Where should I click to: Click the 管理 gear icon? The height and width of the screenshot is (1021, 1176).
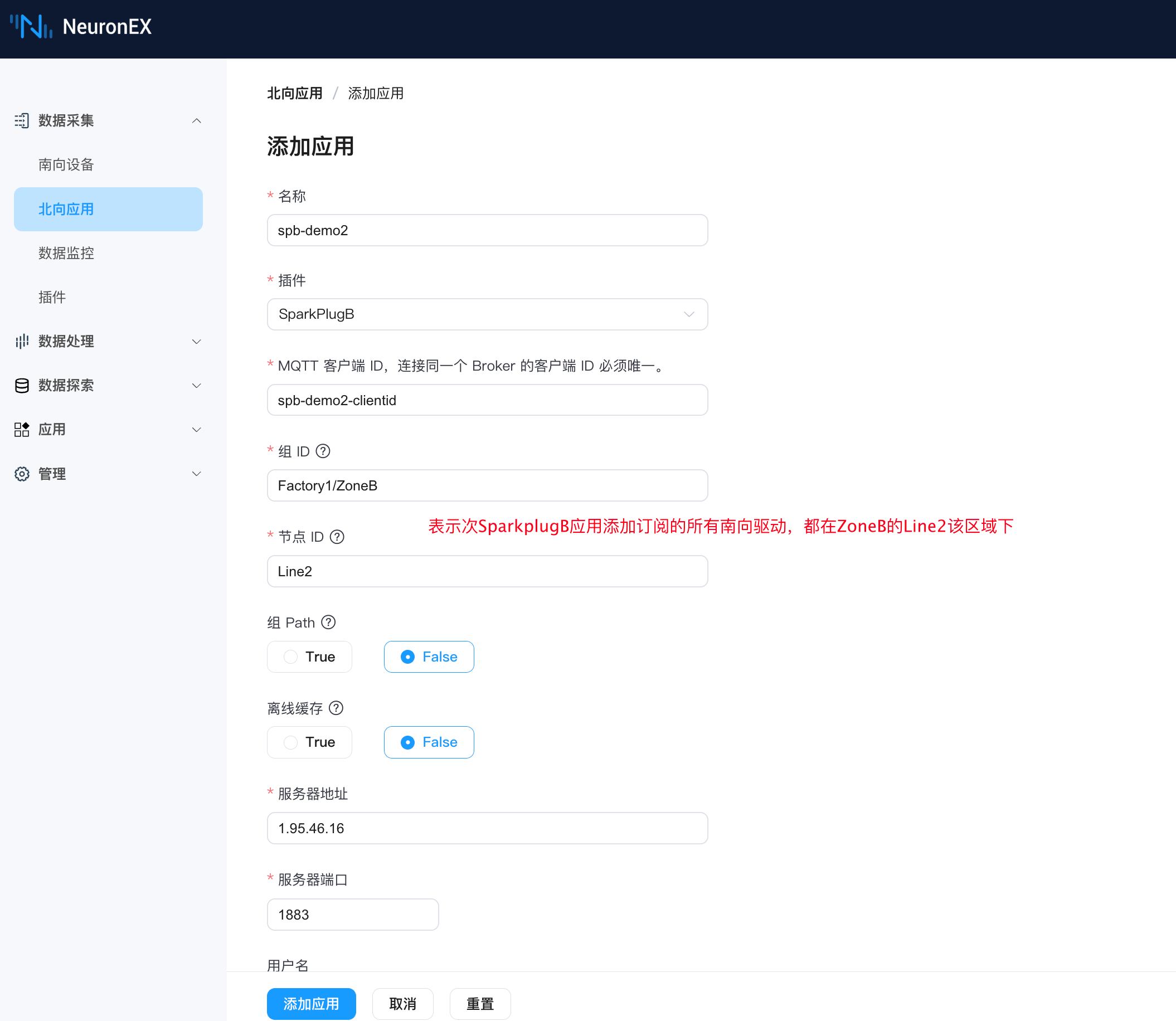point(22,474)
